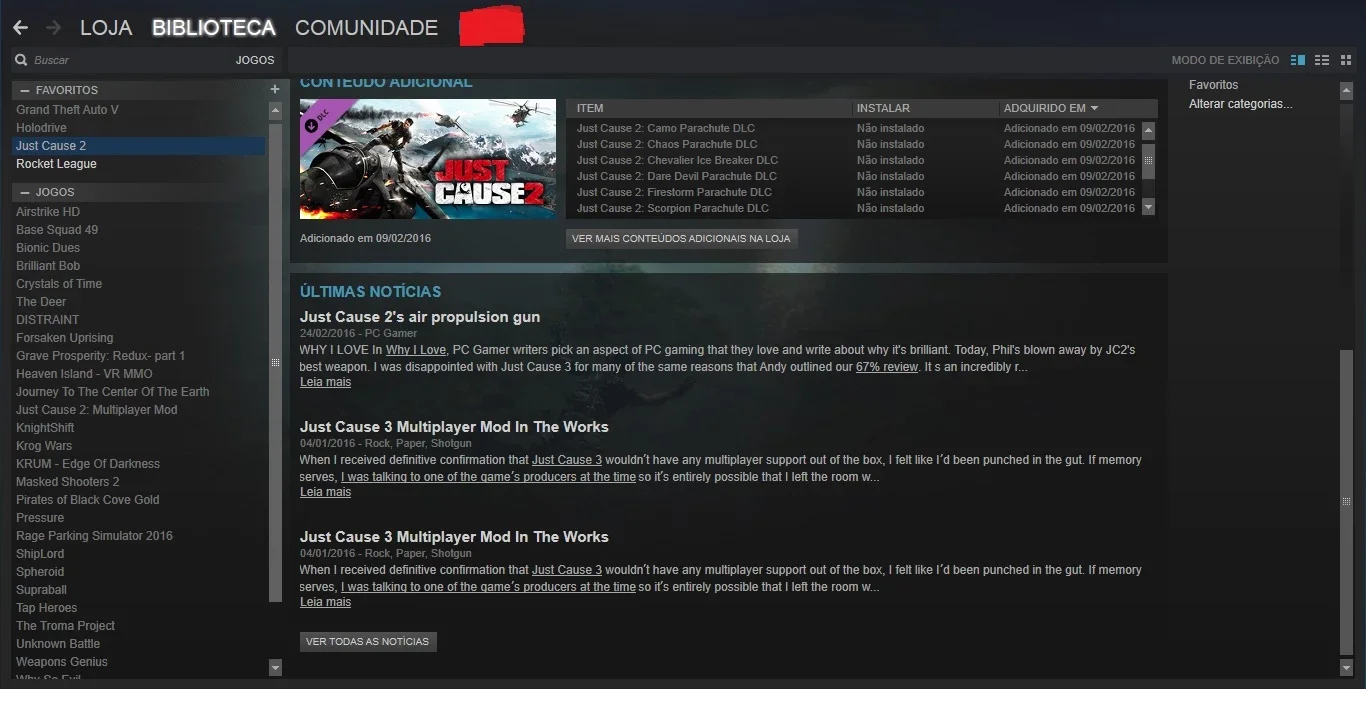The width and height of the screenshot is (1366, 715).
Task: Select Brilliant Bob game
Action: [48, 266]
